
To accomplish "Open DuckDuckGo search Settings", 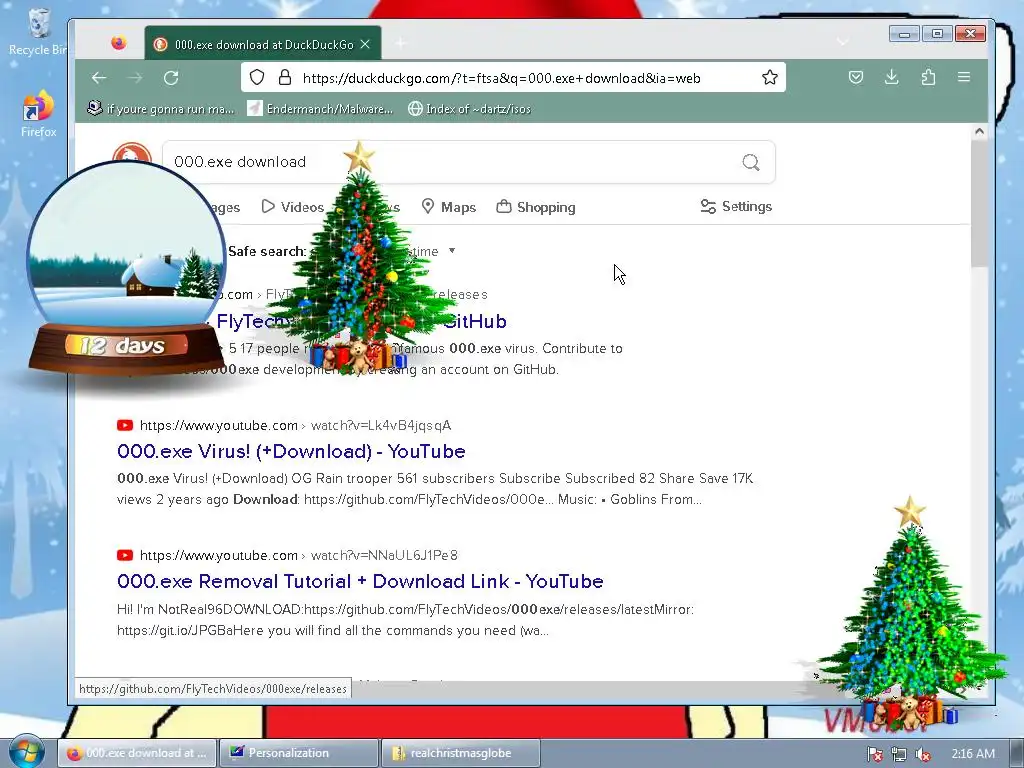I will click(x=736, y=206).
